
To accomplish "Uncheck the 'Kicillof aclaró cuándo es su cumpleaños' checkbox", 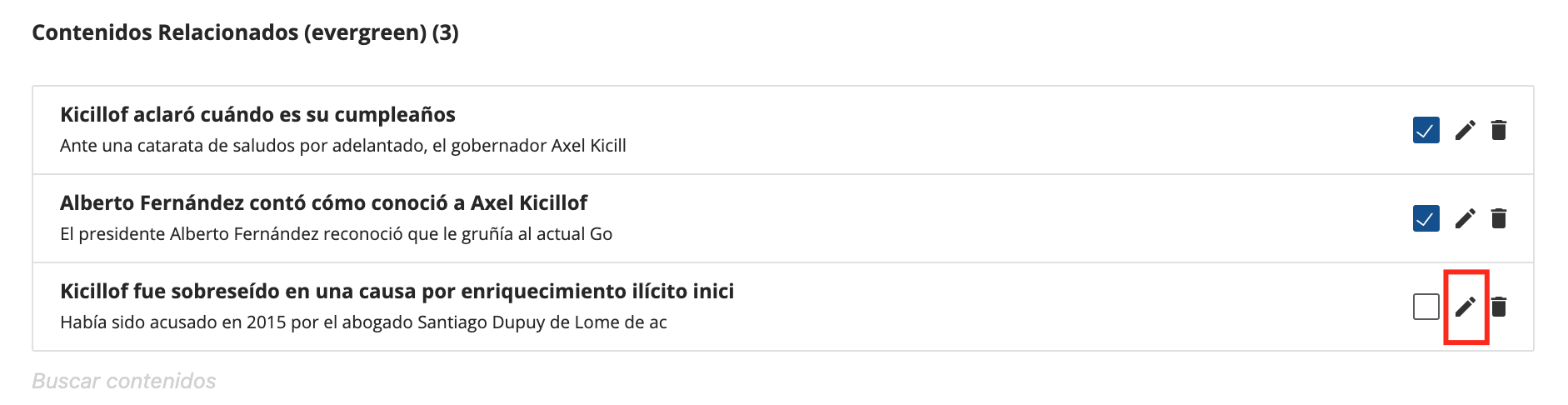I will click(x=1426, y=130).
